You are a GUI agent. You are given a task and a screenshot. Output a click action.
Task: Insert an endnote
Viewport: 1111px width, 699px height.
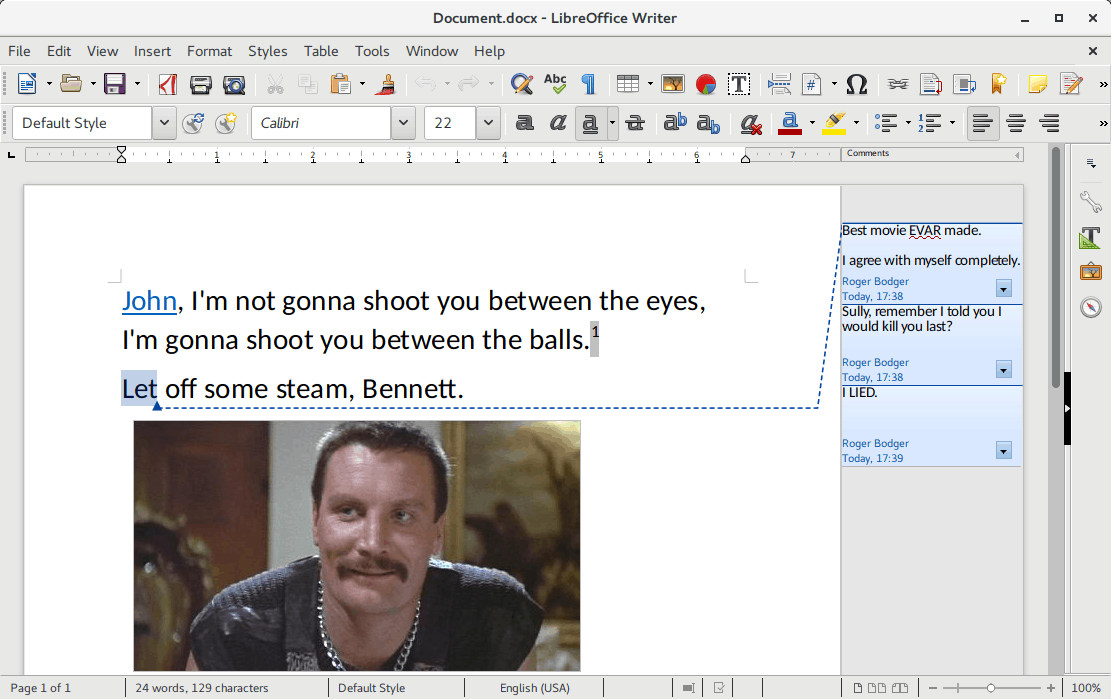click(x=964, y=84)
